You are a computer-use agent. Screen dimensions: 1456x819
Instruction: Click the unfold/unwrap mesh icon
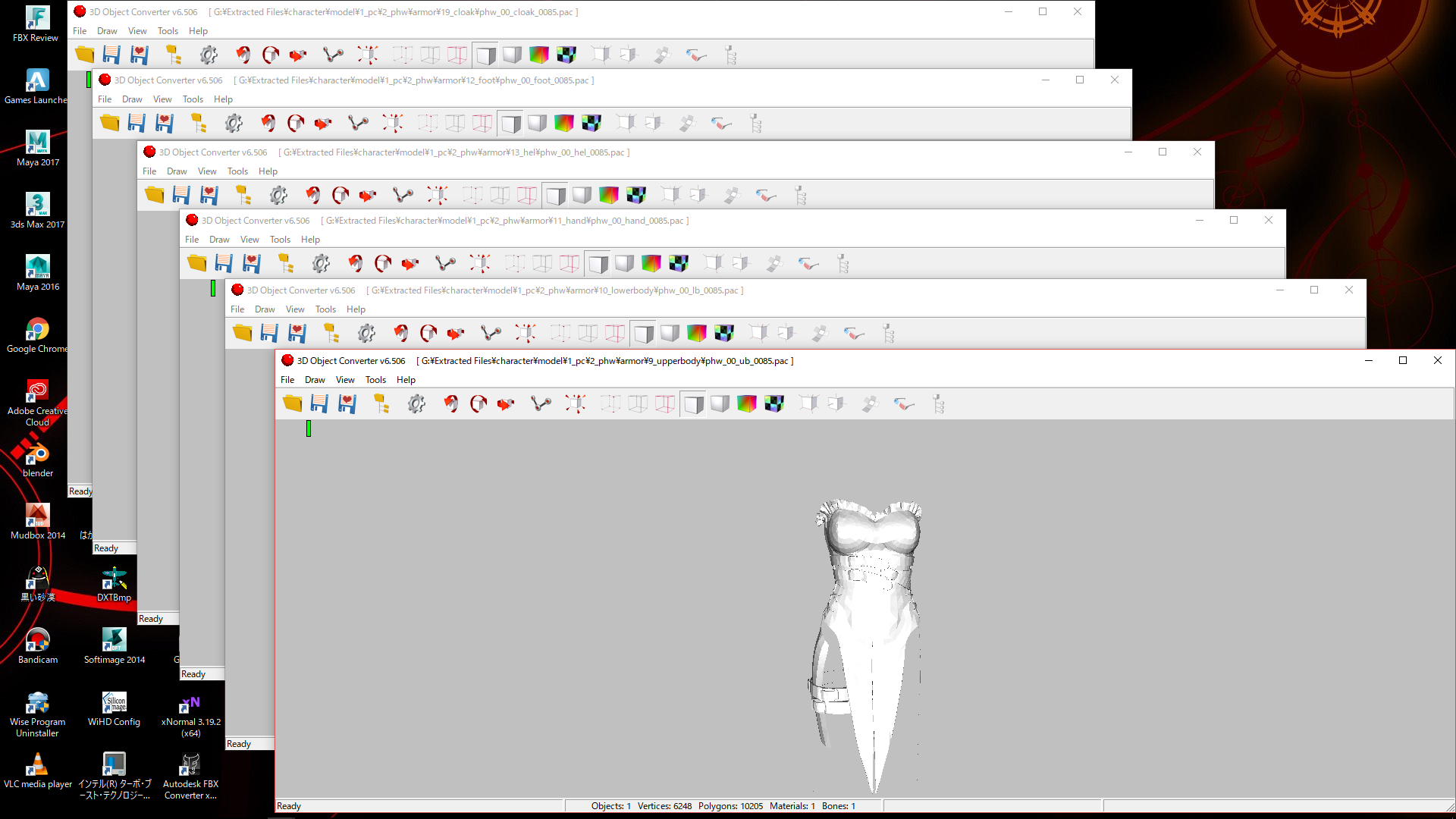point(870,403)
